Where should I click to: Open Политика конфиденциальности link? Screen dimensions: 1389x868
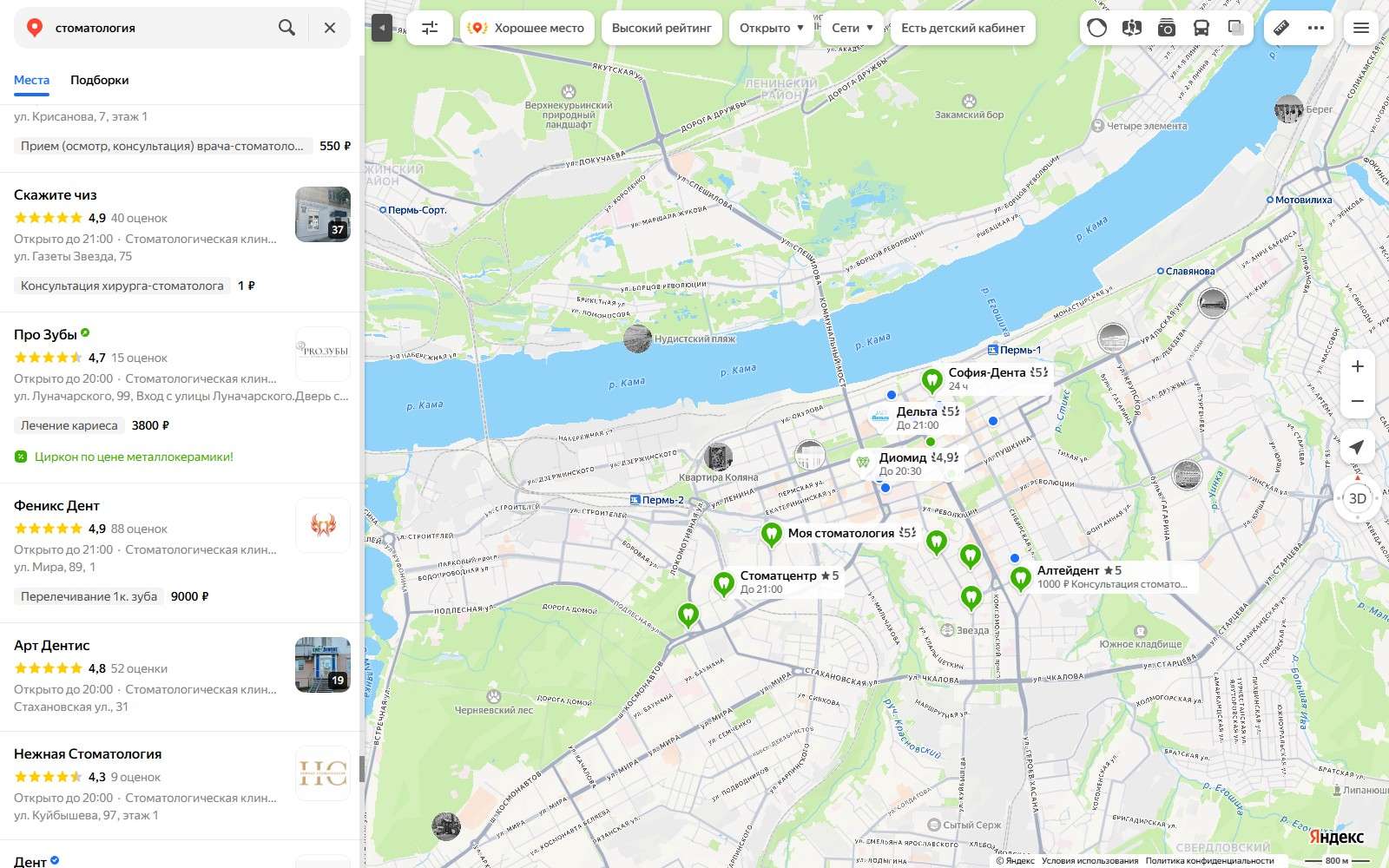point(1209,861)
